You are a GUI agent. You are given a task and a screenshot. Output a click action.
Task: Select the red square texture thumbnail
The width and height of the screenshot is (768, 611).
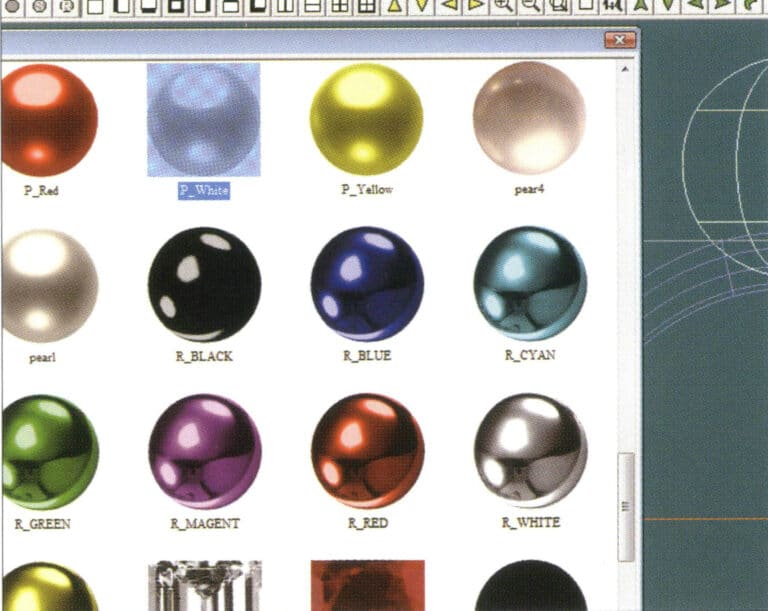(x=368, y=586)
